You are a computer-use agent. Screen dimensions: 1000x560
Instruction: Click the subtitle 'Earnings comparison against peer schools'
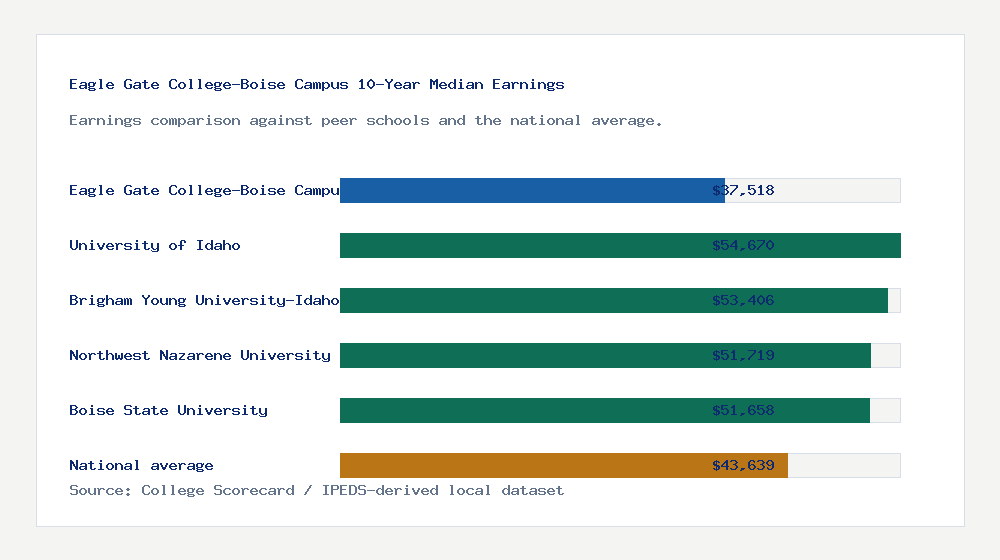coord(365,121)
